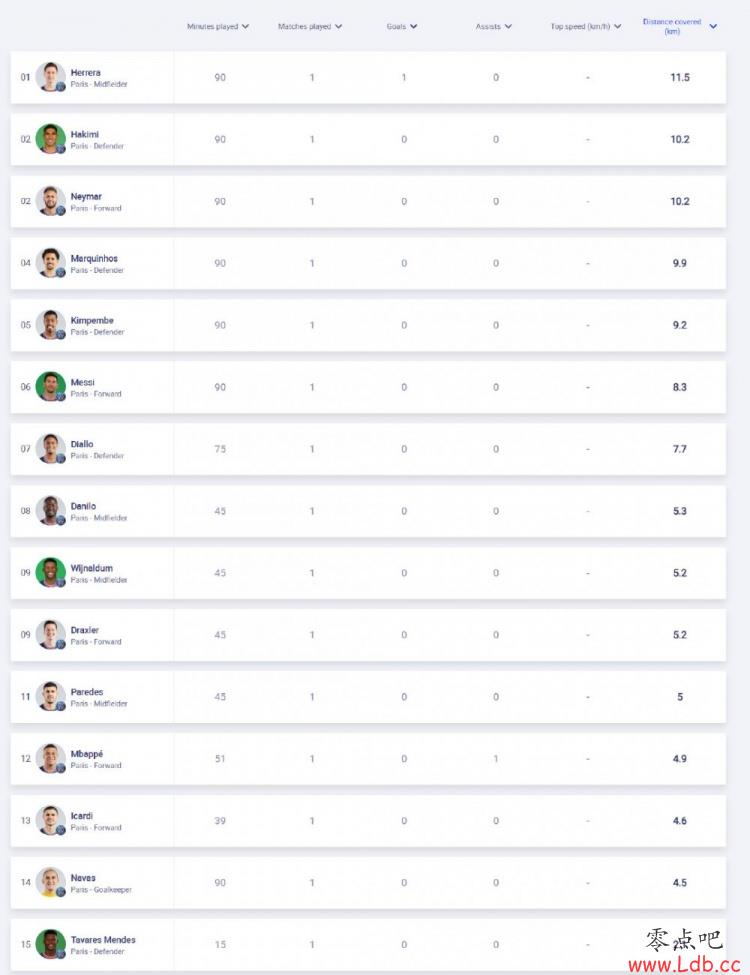Open Mbappé player name link
This screenshot has height=975, width=750.
(86, 754)
